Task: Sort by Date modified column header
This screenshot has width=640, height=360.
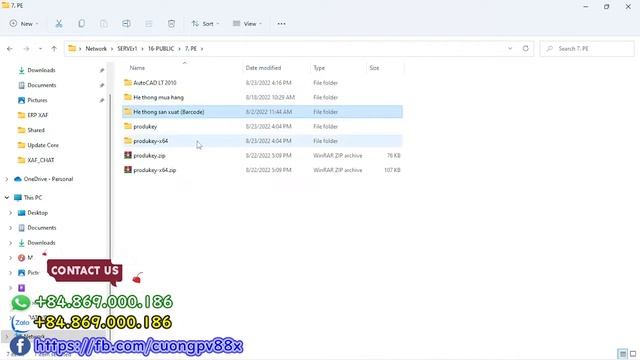Action: coord(263,68)
